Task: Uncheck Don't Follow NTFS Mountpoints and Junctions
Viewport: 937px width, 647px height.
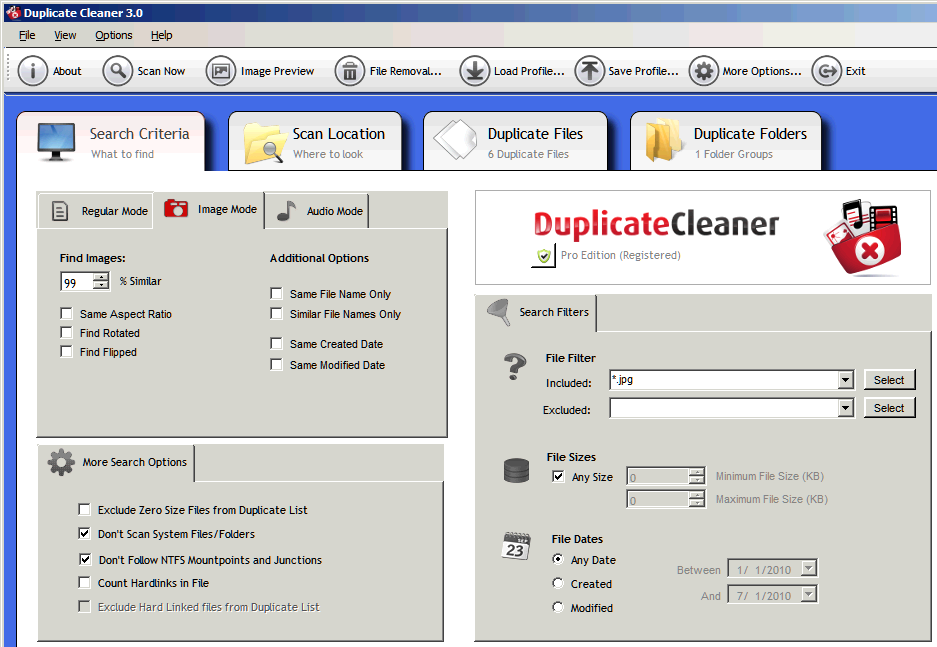Action: click(x=85, y=560)
